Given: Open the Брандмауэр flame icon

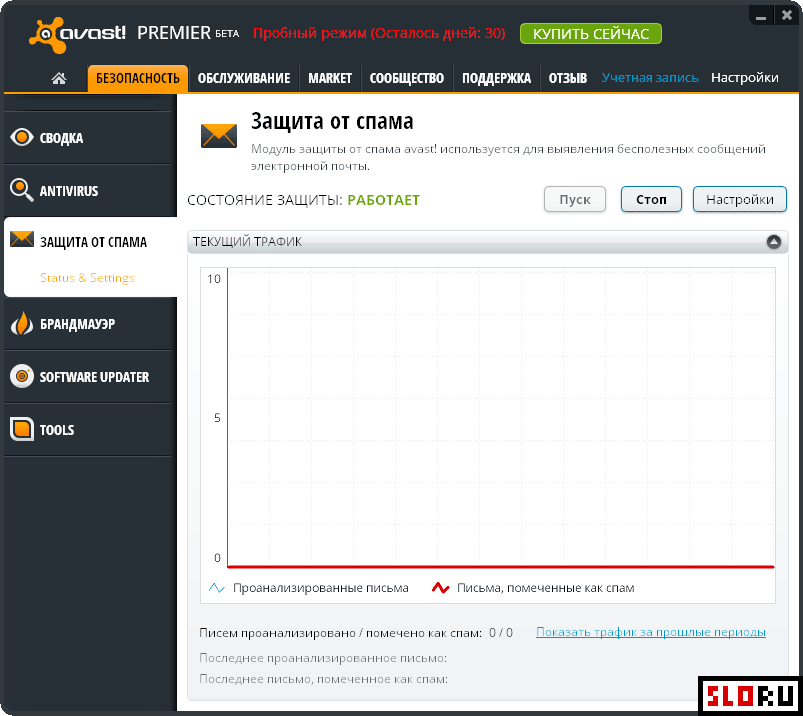Looking at the screenshot, I should (22, 324).
